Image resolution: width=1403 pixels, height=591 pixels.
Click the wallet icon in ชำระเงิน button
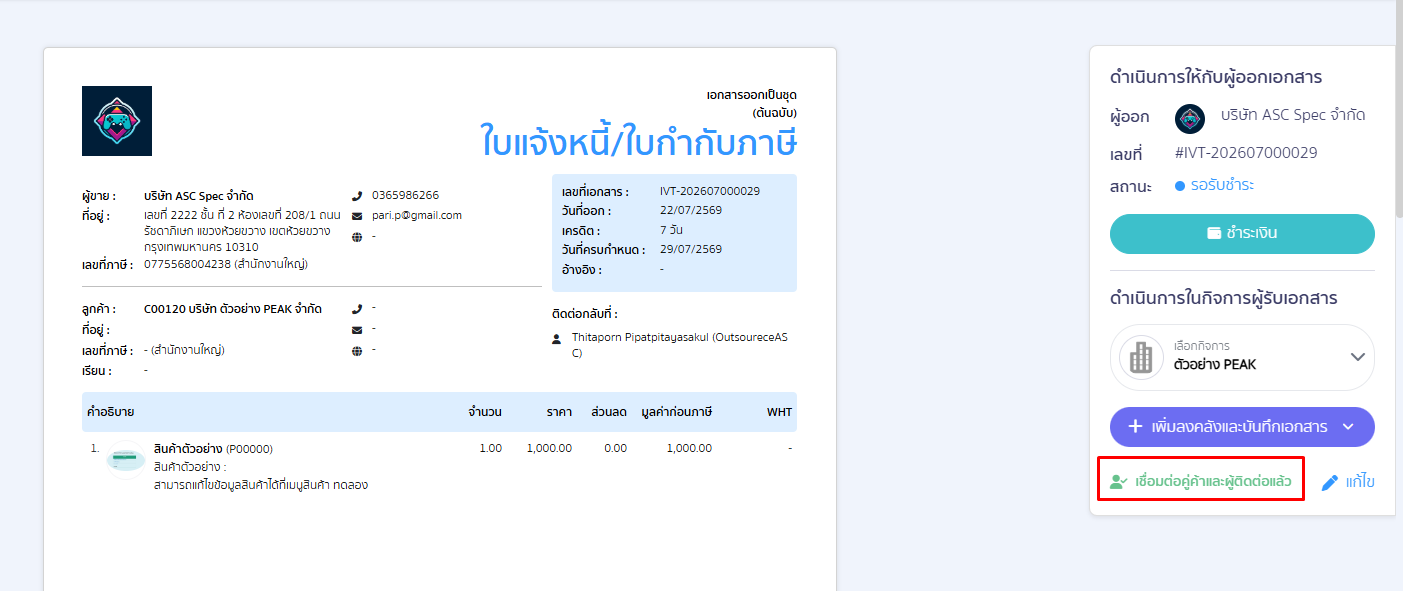pyautogui.click(x=1214, y=233)
